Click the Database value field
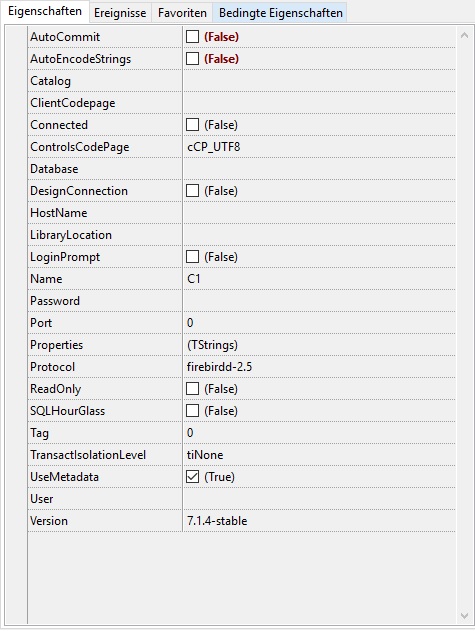Image resolution: width=475 pixels, height=631 pixels. point(319,169)
